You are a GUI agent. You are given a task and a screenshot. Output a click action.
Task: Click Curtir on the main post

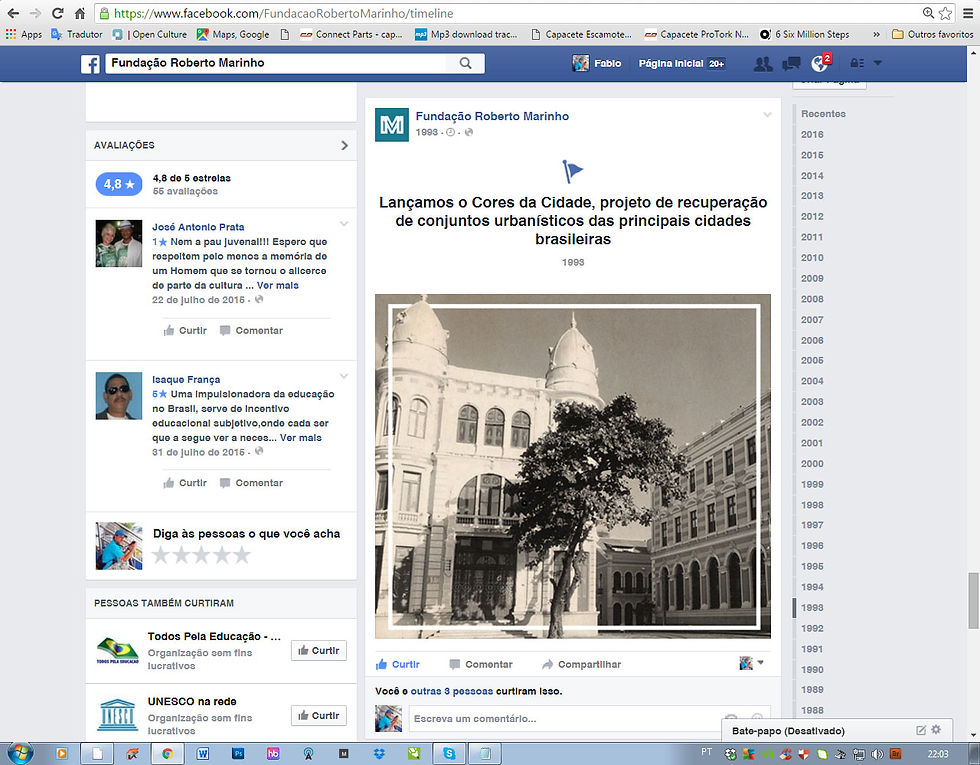pyautogui.click(x=398, y=664)
